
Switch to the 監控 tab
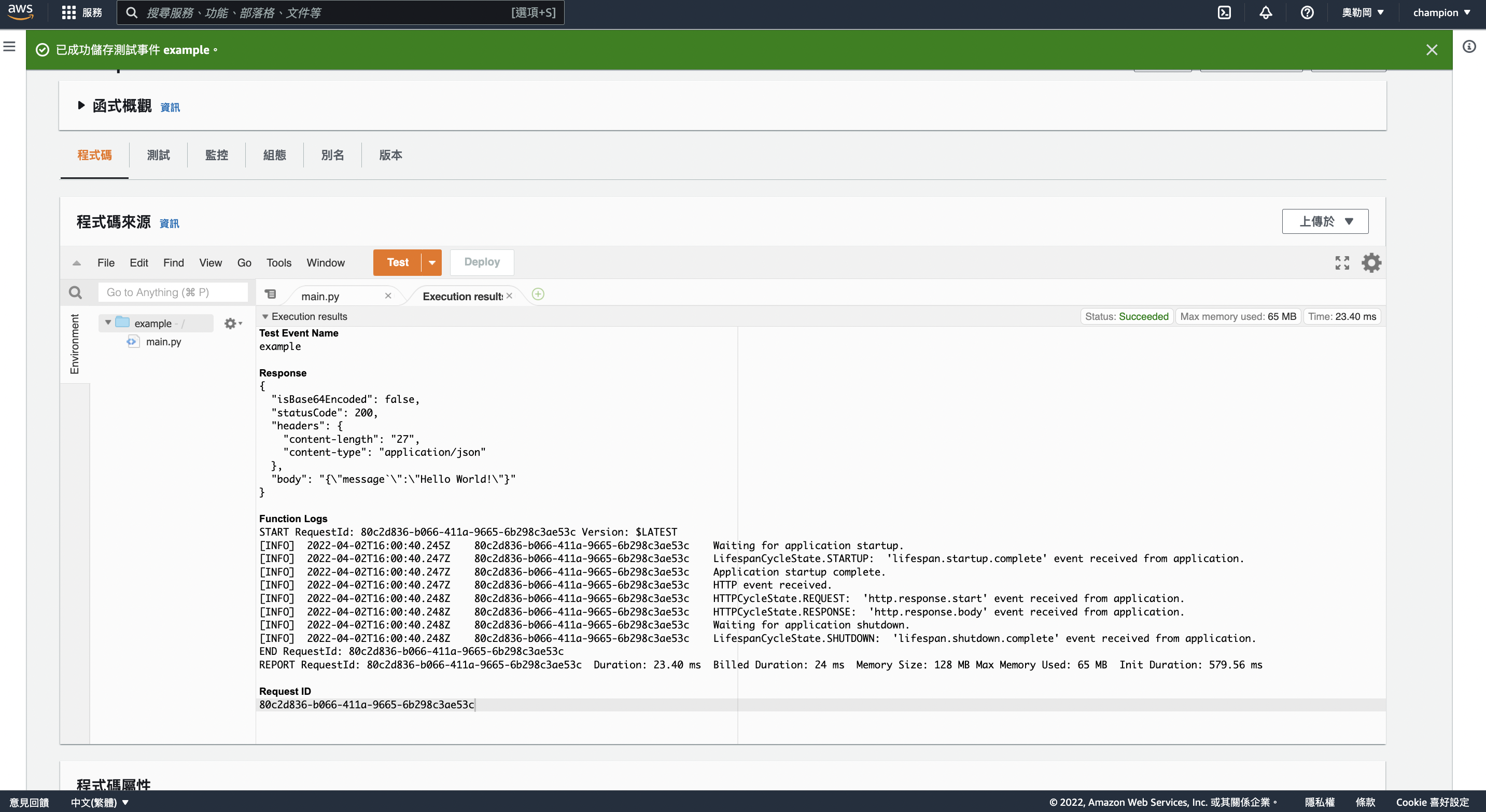pyautogui.click(x=217, y=155)
